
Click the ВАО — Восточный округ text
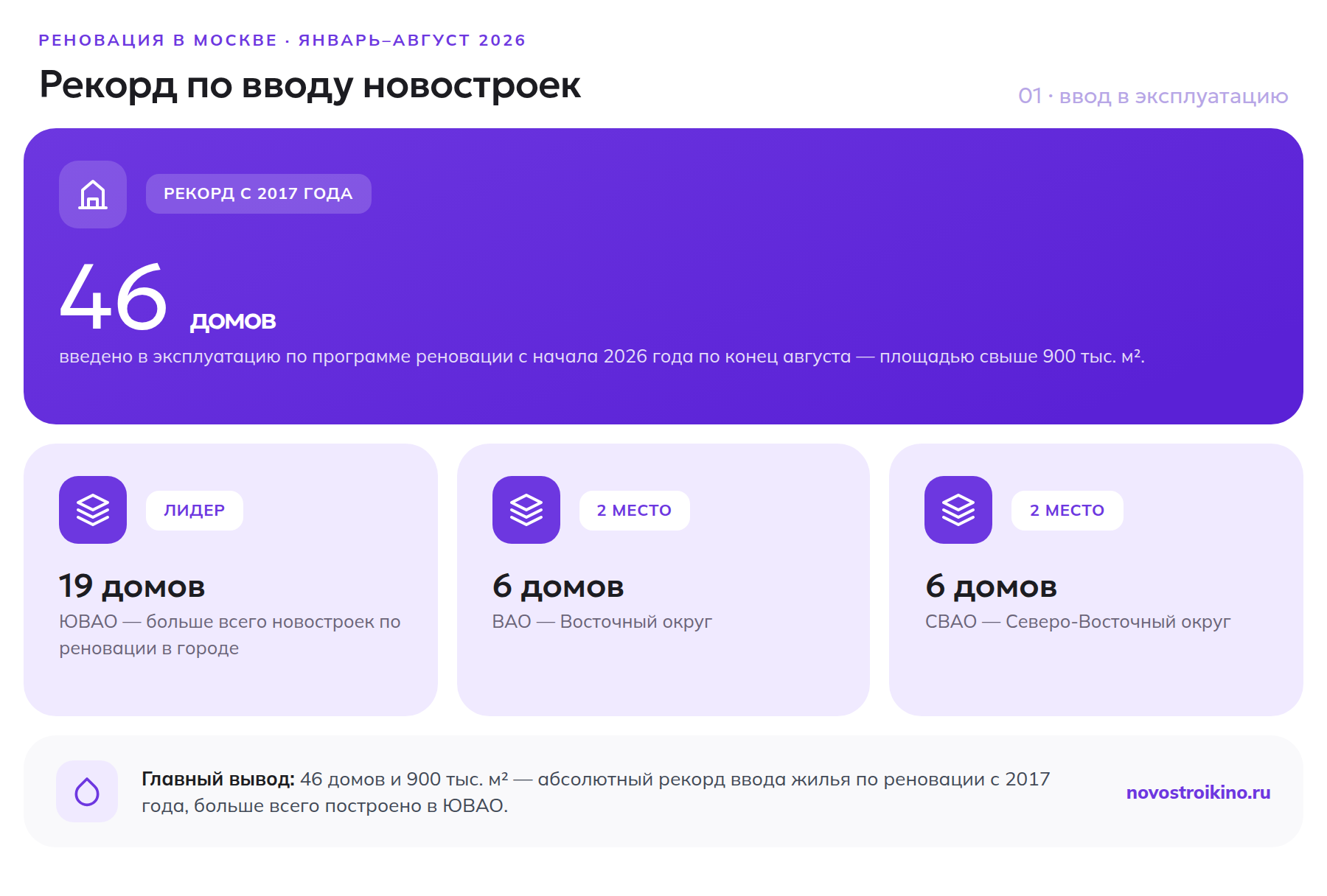tap(602, 621)
